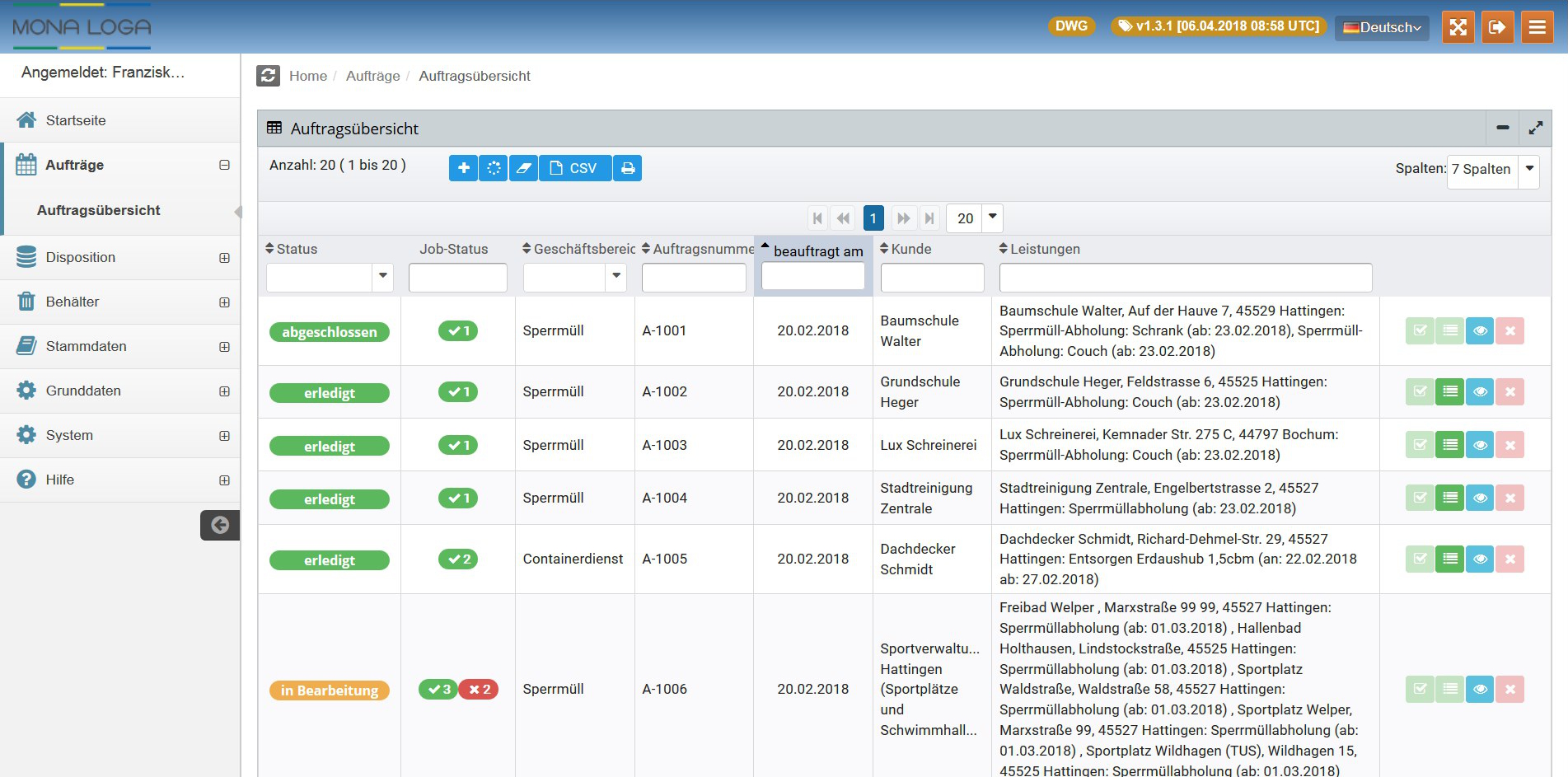Expand the Disposition menu section
Viewport: 1568px width, 777px height.
pyautogui.click(x=224, y=258)
